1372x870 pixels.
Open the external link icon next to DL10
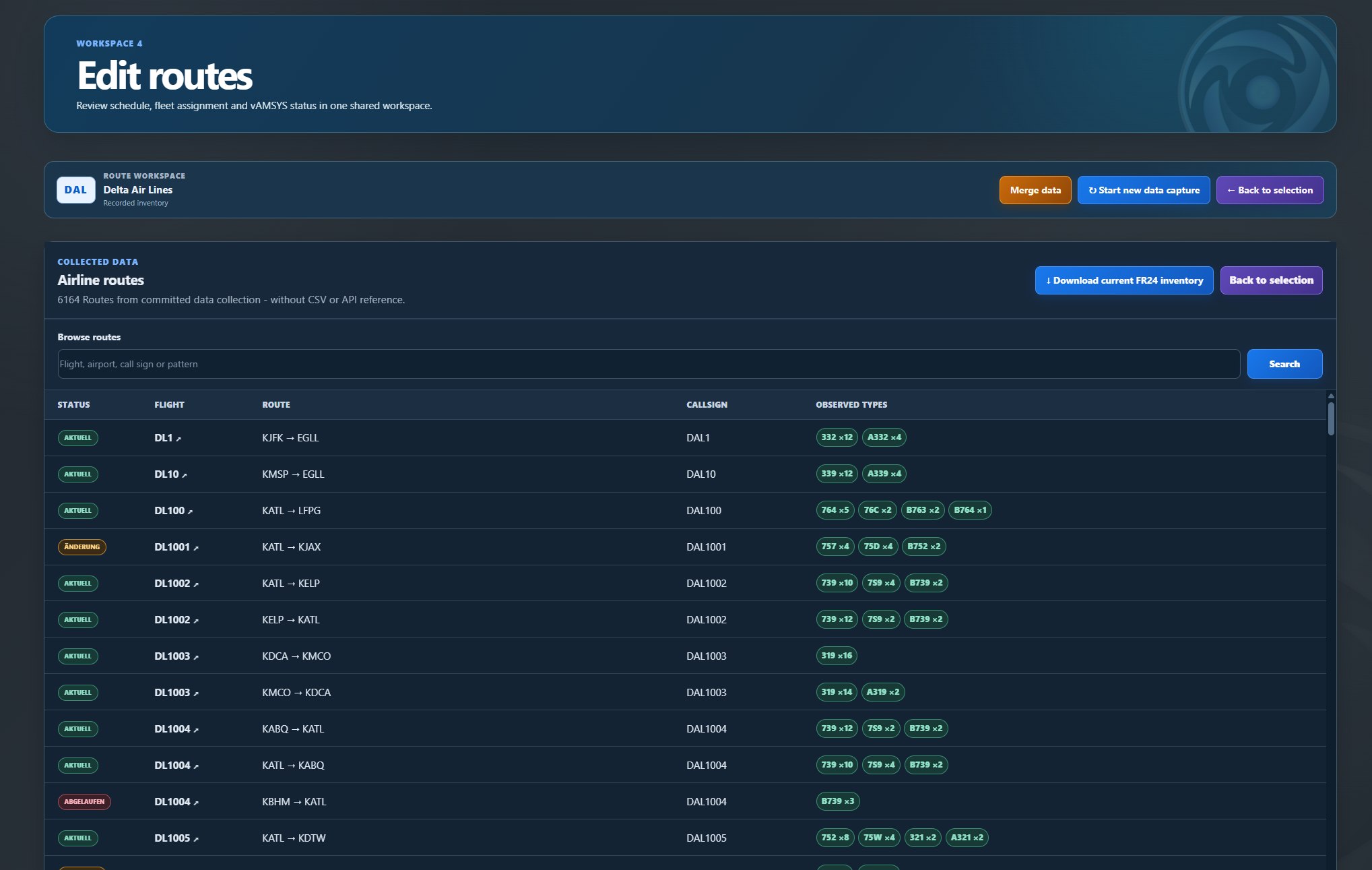click(x=185, y=475)
